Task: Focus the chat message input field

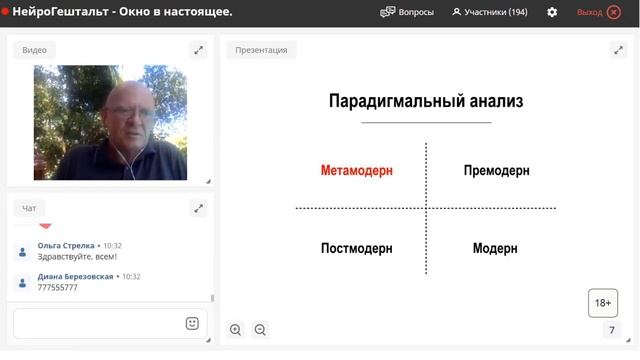Action: tap(110, 323)
